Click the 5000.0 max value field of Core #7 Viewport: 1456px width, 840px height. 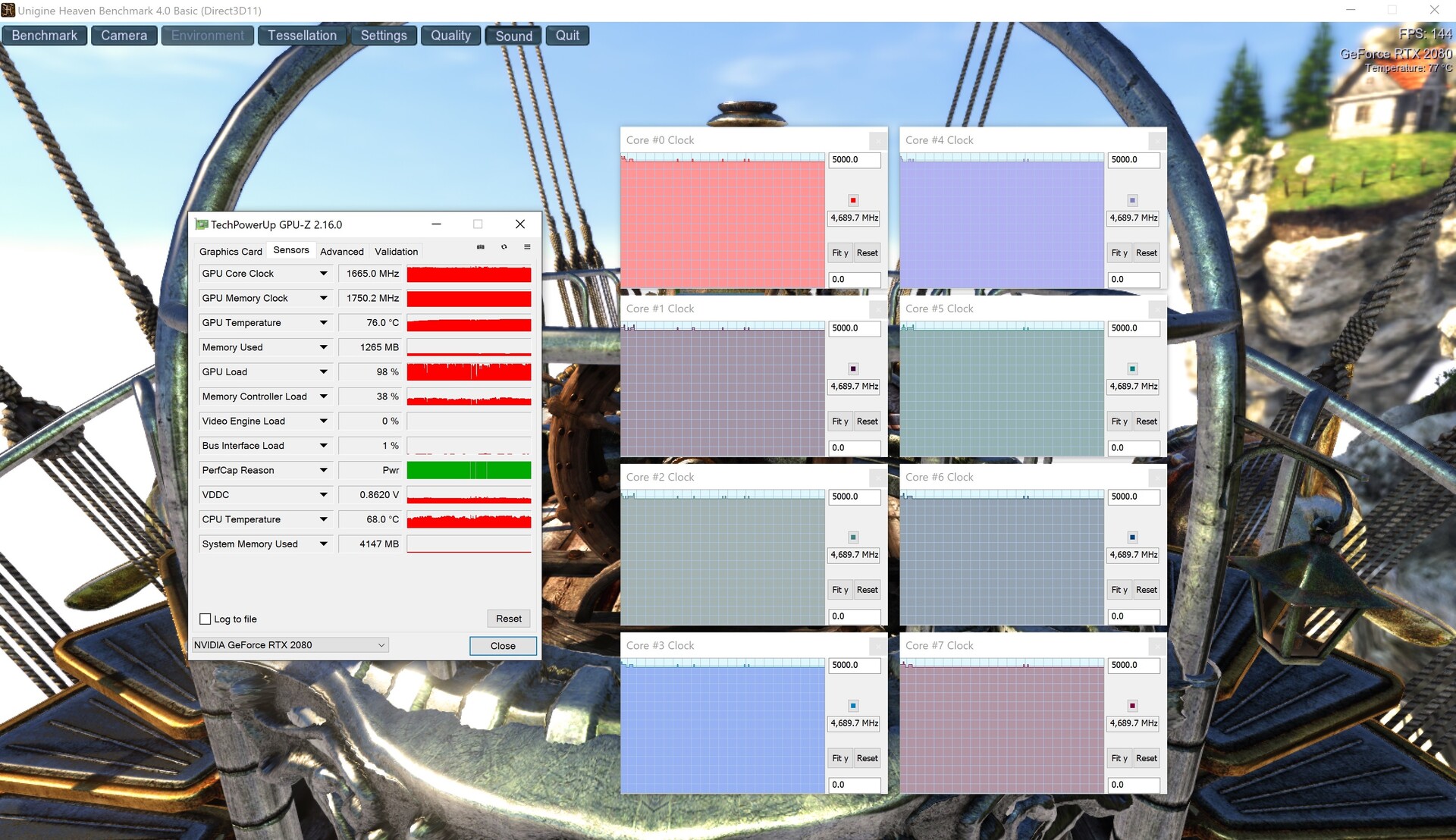pyautogui.click(x=1133, y=665)
